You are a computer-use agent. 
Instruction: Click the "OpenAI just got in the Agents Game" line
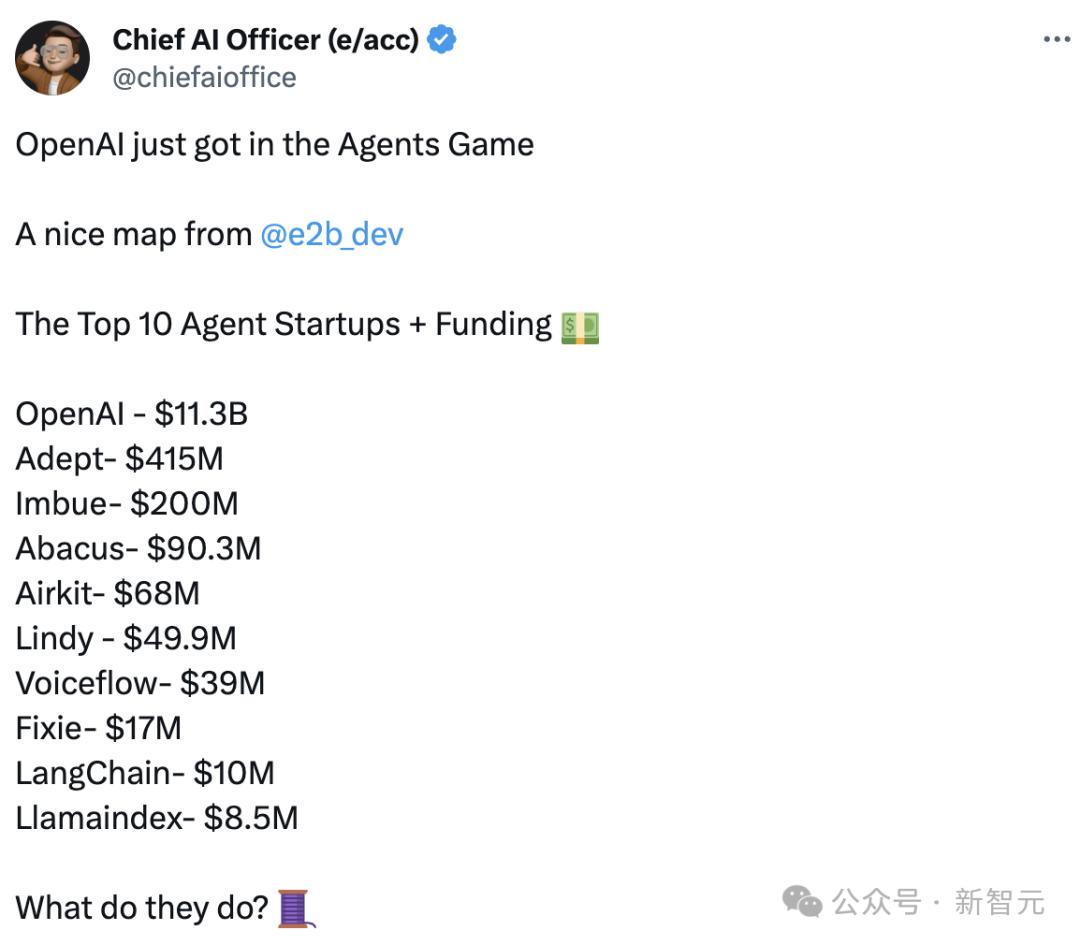point(275,145)
